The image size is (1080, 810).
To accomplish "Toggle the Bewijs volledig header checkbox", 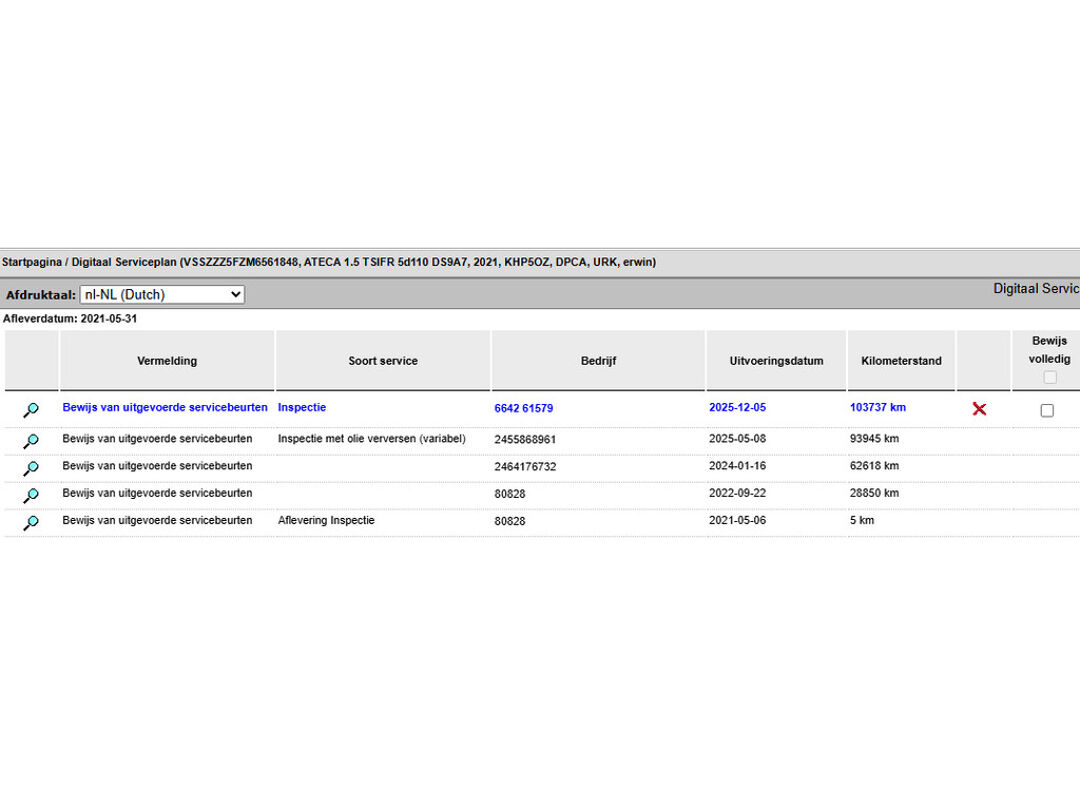I will 1049,377.
